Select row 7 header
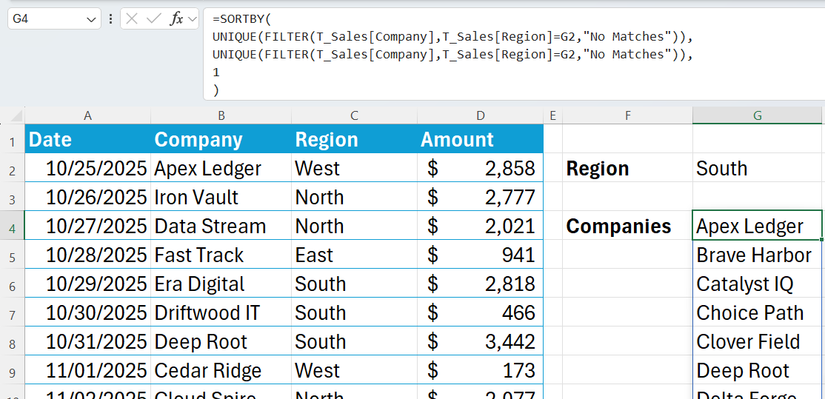This screenshot has width=825, height=399. click(x=12, y=313)
